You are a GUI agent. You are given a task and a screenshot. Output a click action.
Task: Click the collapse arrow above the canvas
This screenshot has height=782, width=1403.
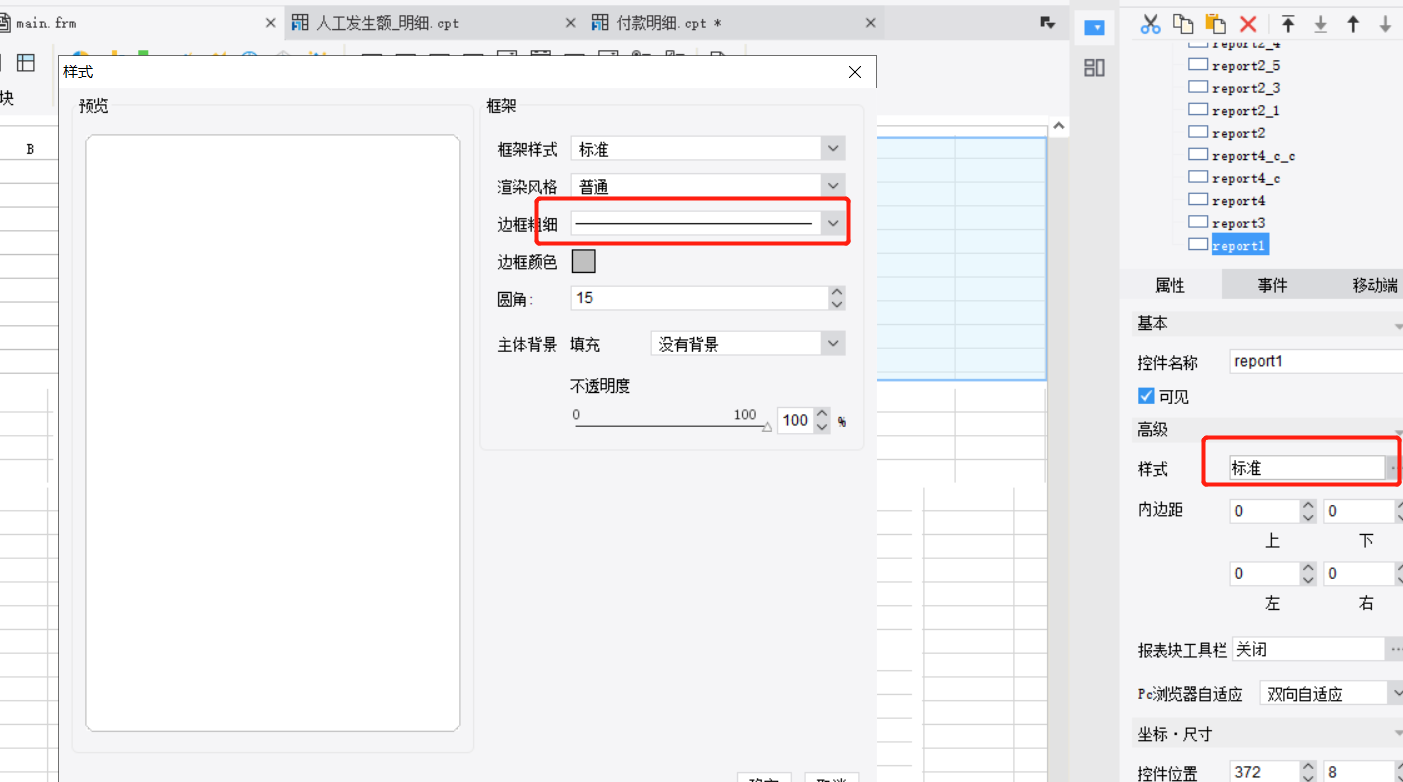(1058, 126)
